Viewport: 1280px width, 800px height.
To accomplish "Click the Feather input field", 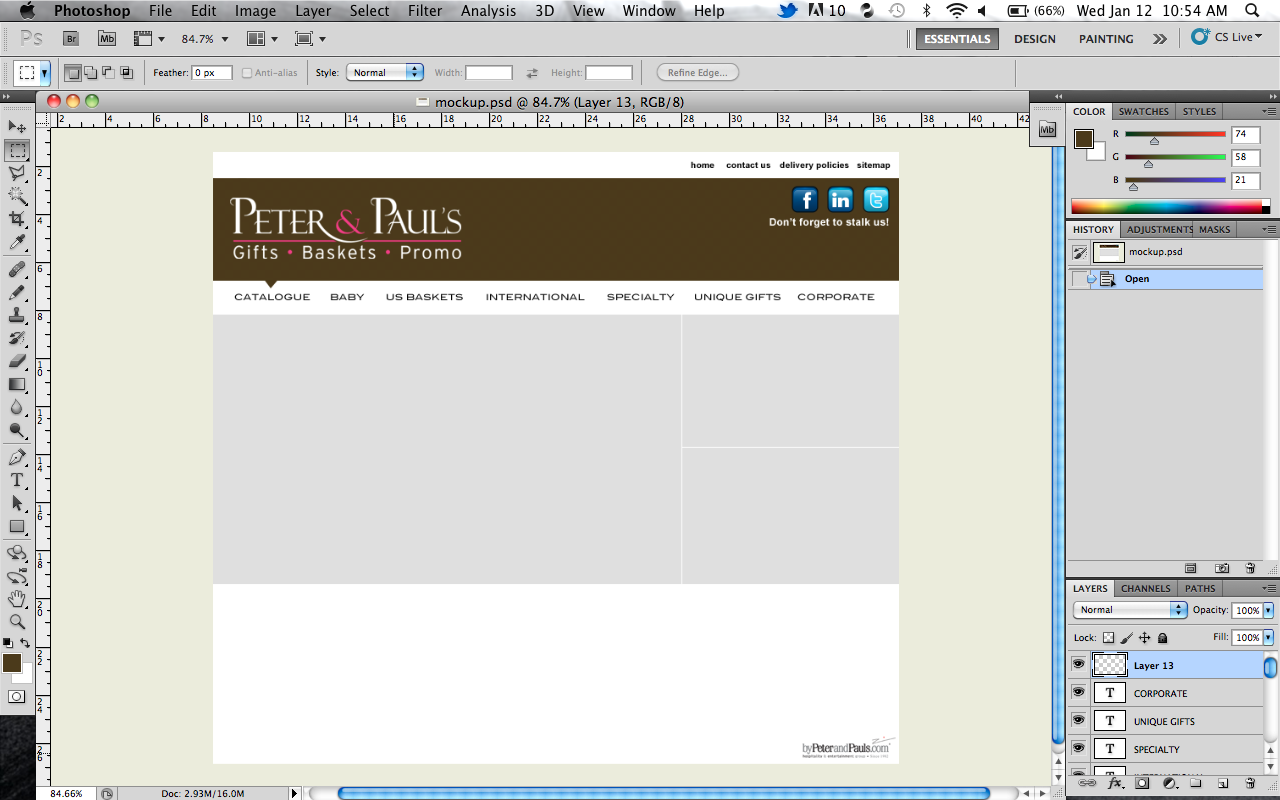I will (212, 73).
